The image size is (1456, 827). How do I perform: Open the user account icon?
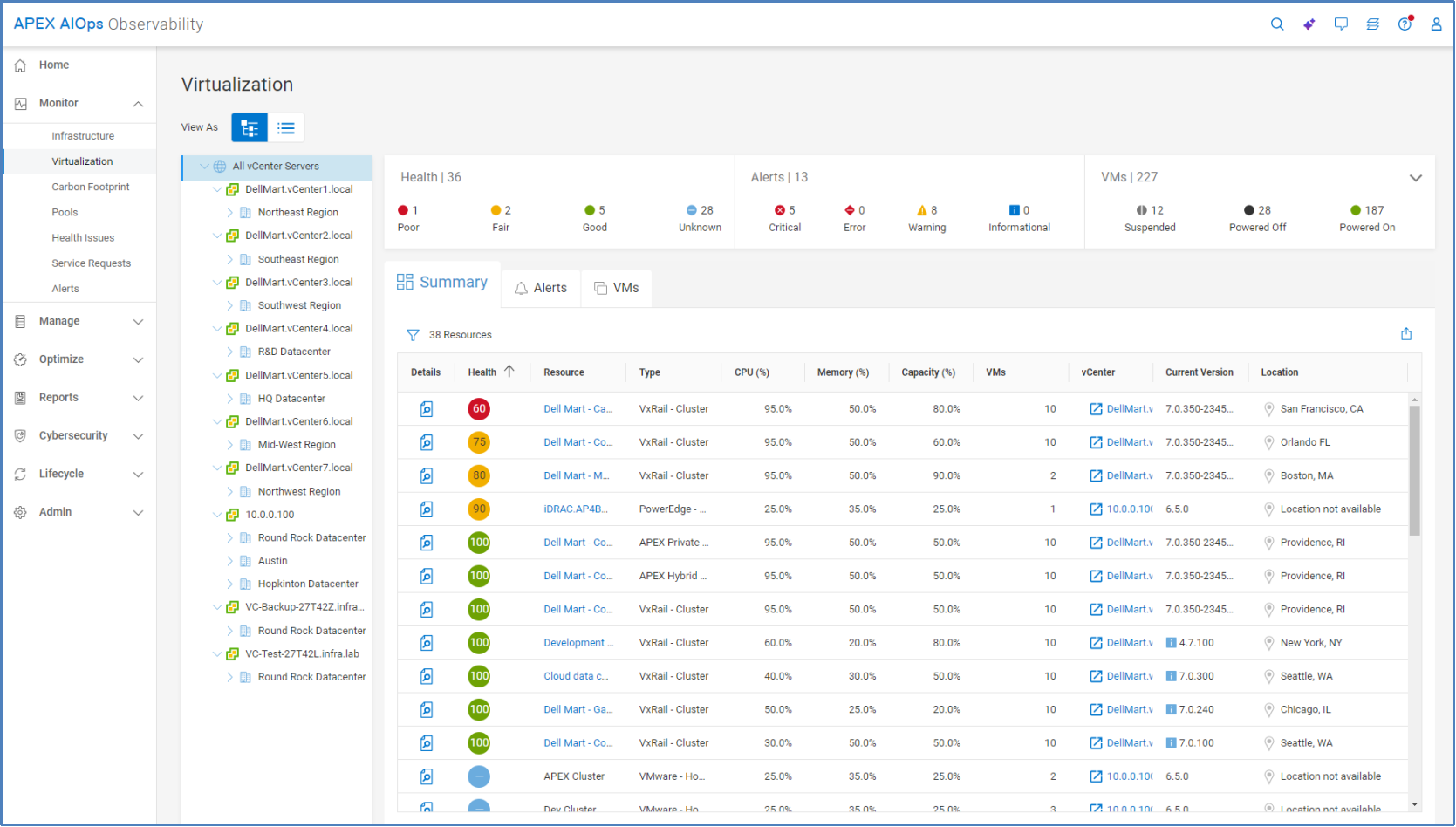point(1436,24)
